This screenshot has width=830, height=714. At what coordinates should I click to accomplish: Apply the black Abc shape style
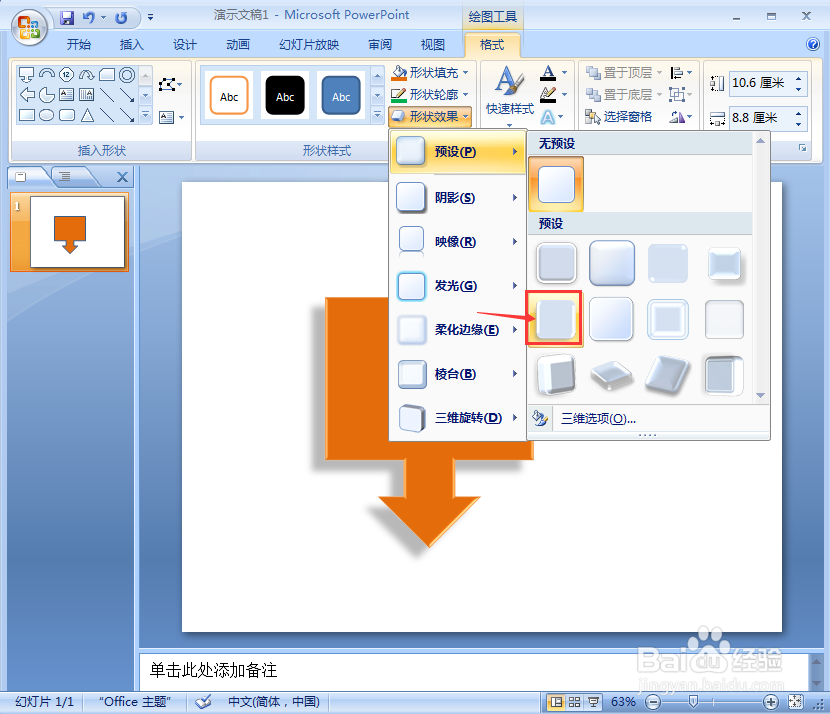(x=285, y=96)
